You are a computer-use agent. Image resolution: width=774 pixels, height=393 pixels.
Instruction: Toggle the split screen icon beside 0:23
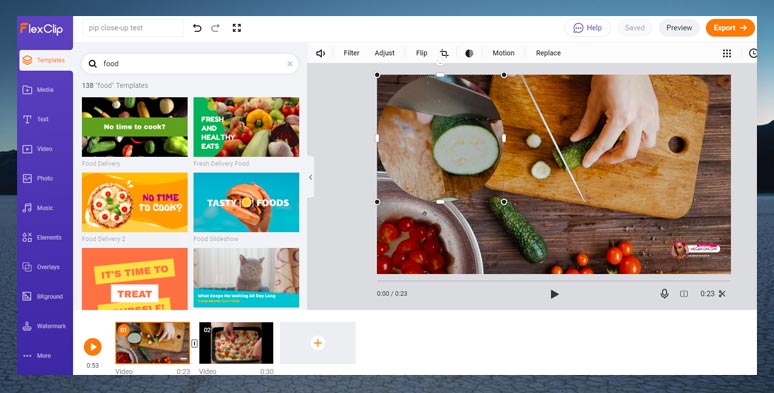(x=684, y=294)
